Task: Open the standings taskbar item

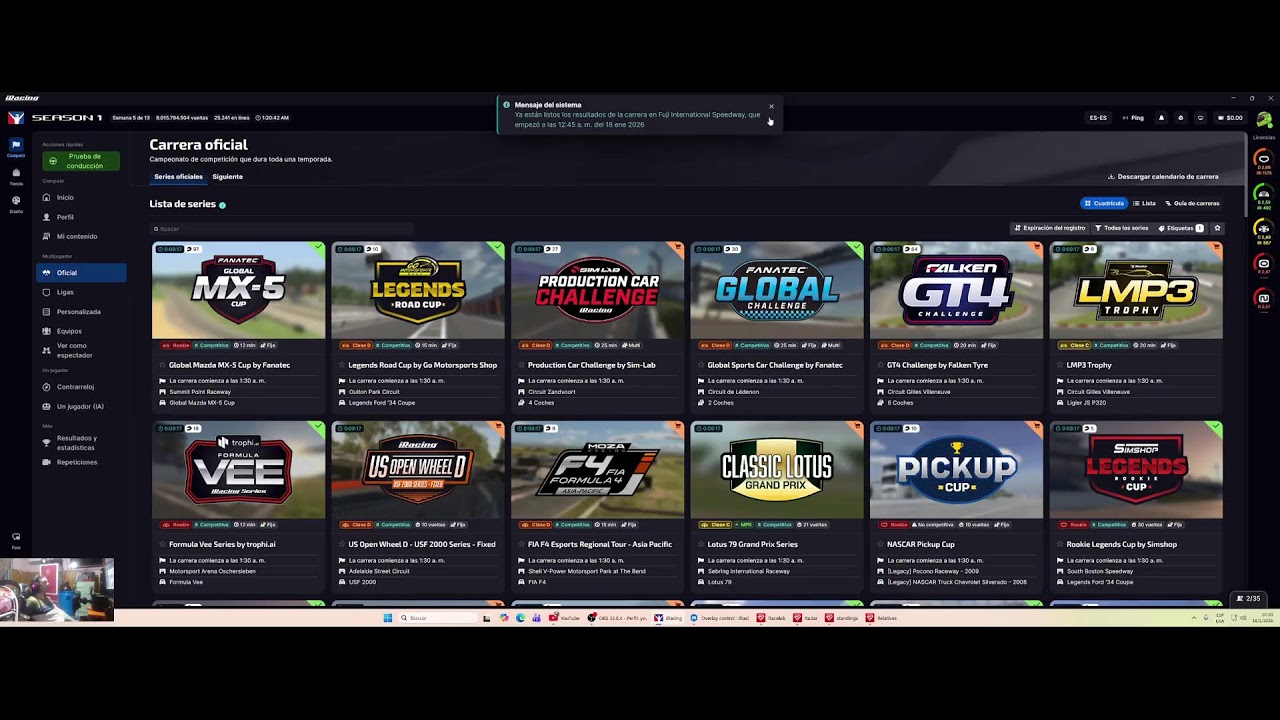Action: pos(842,618)
